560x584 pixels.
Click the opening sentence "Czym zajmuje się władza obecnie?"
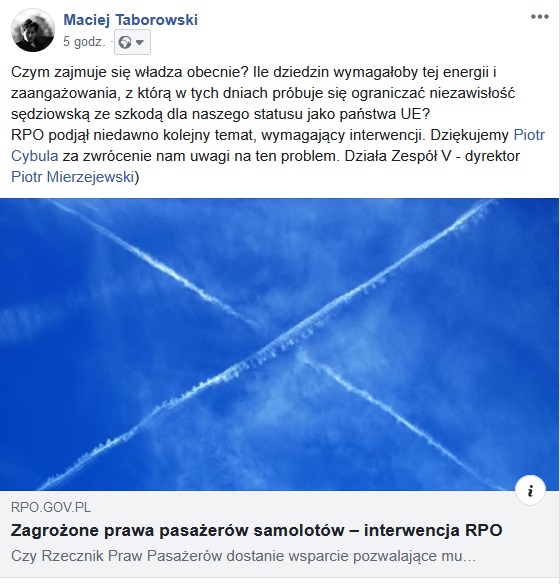[130, 72]
